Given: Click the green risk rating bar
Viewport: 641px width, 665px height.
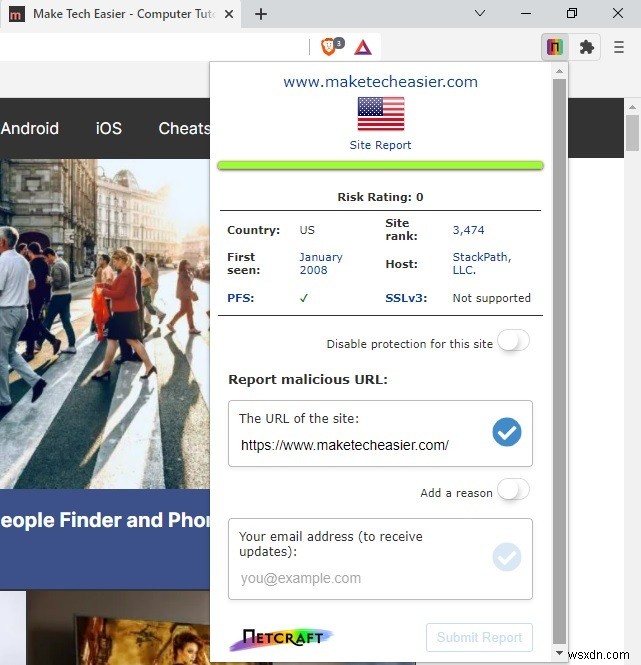Looking at the screenshot, I should pos(380,165).
